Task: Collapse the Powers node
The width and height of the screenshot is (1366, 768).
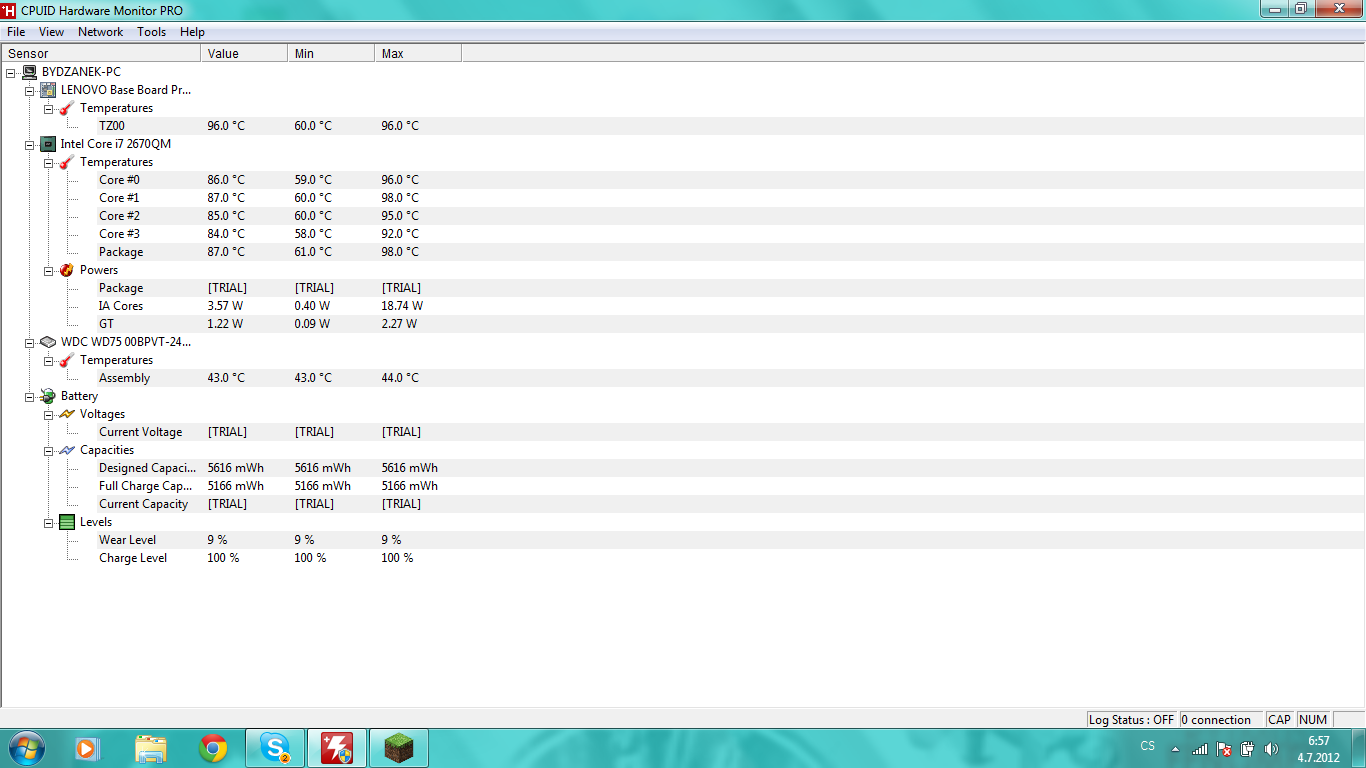Action: (x=49, y=270)
